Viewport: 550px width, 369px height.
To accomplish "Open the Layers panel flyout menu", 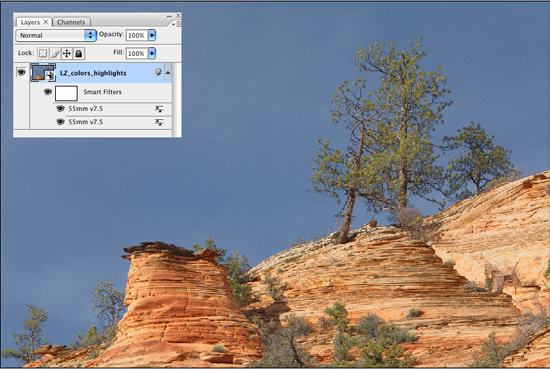I will point(177,24).
